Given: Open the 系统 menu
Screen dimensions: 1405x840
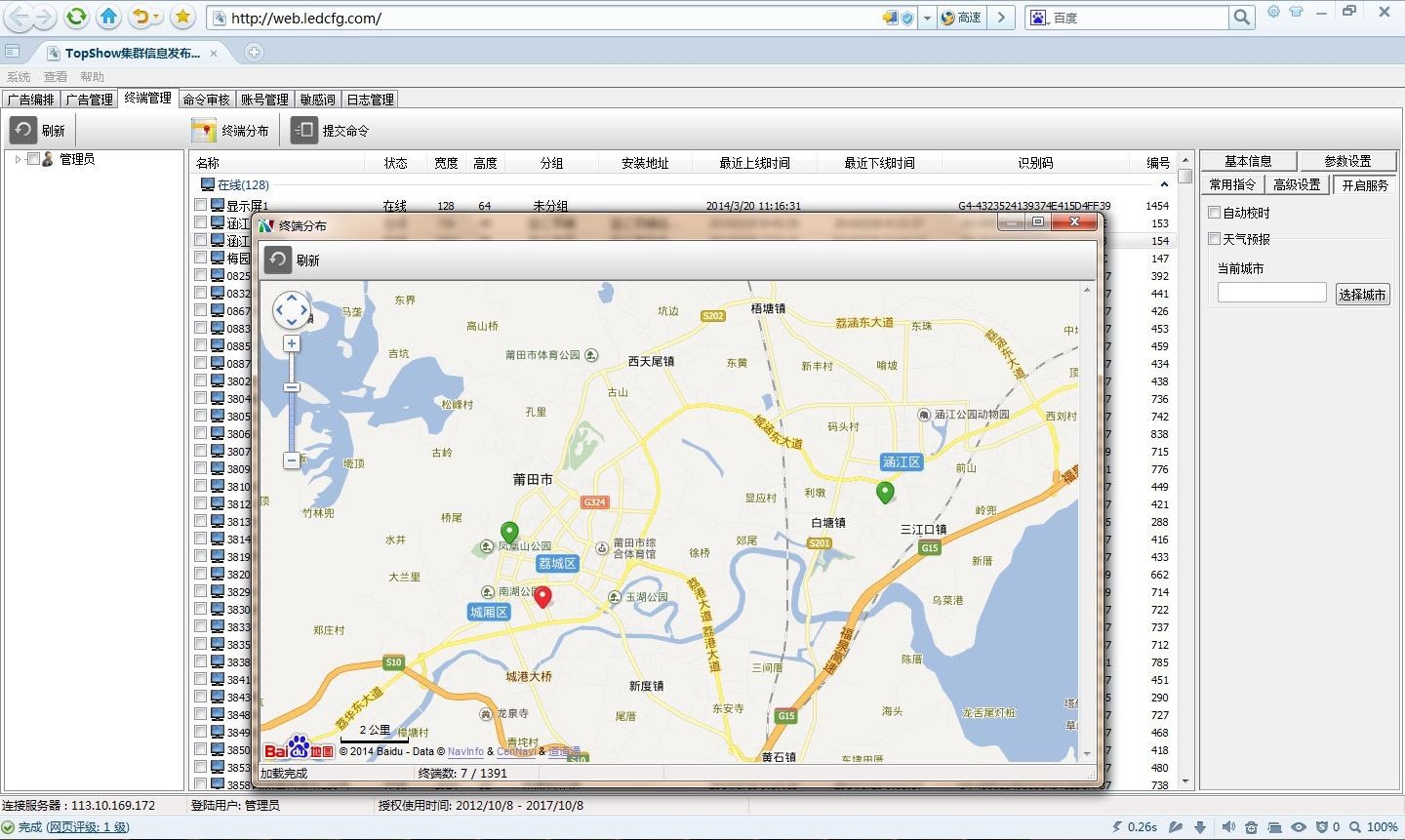Looking at the screenshot, I should [19, 76].
